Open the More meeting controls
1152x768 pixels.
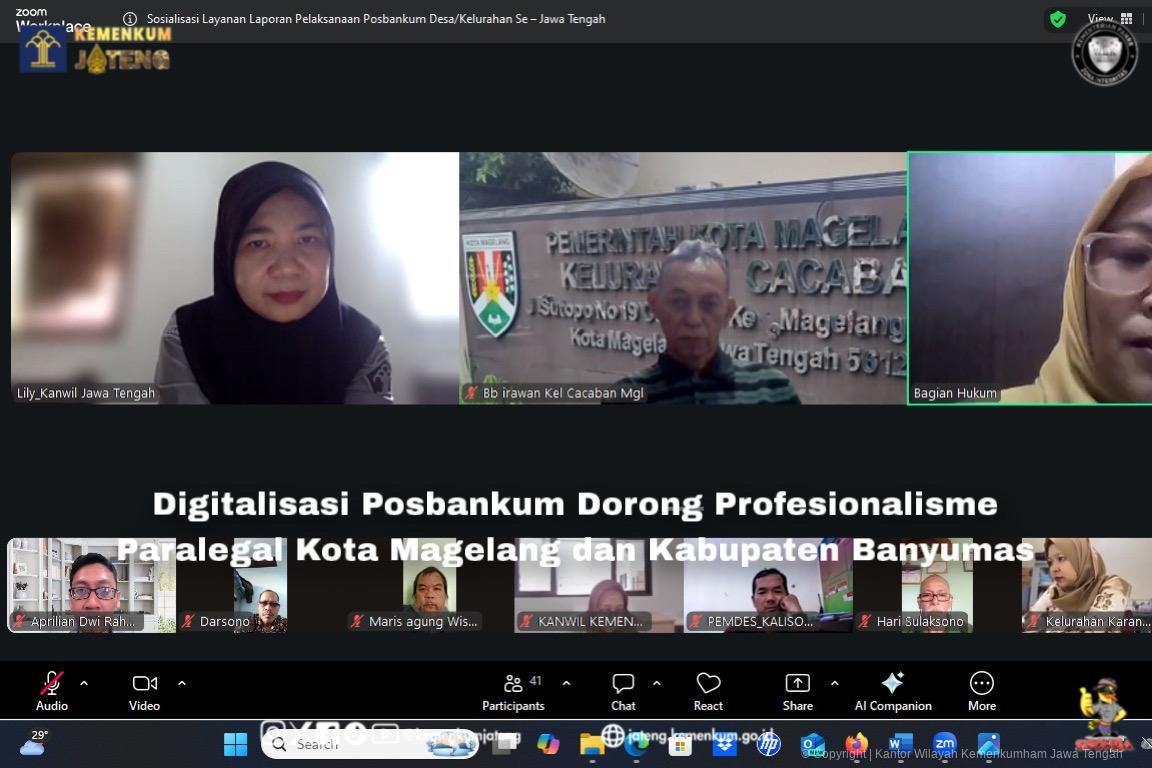click(981, 690)
